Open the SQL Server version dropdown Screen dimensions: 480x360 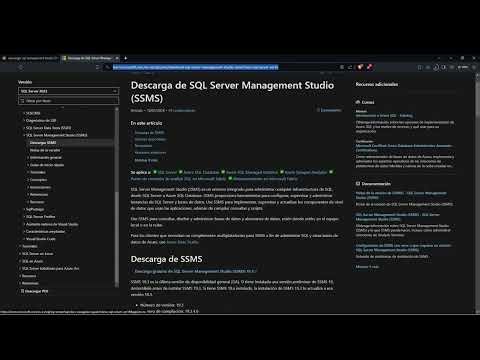68,91
